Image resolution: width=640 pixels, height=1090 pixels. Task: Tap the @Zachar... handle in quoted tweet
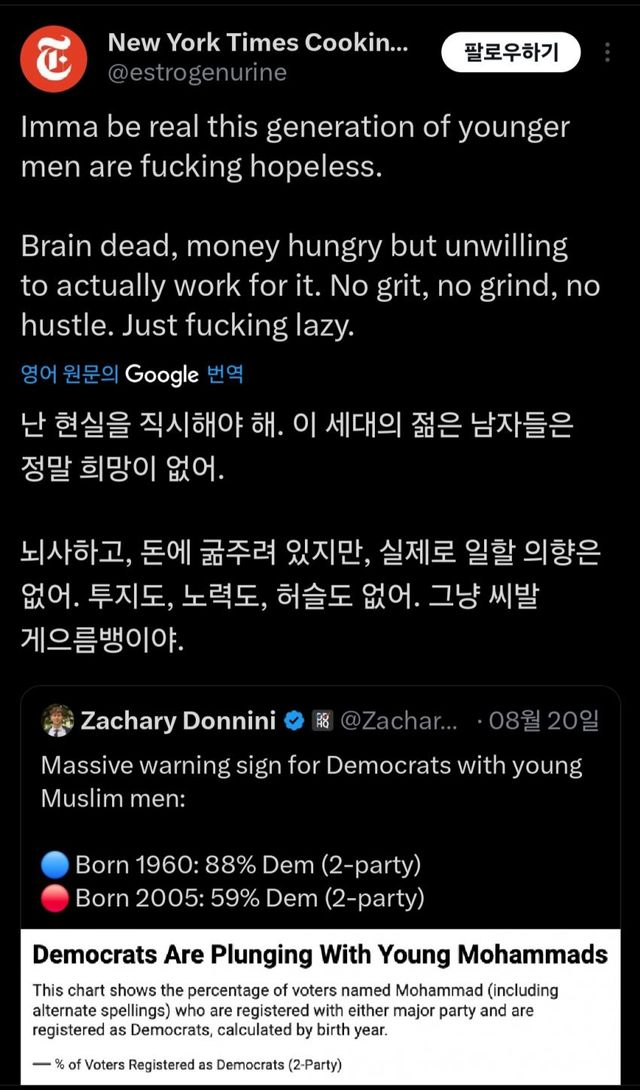(x=398, y=721)
